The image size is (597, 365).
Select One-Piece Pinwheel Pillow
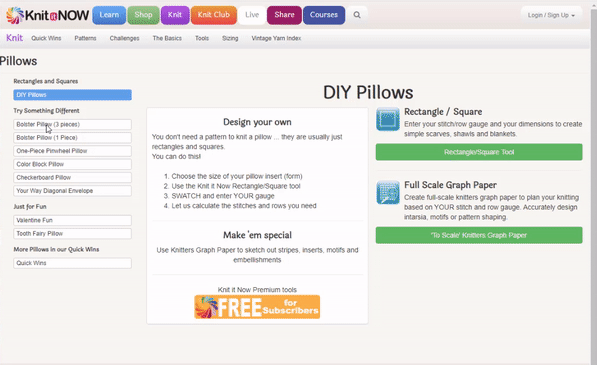[x=72, y=151]
